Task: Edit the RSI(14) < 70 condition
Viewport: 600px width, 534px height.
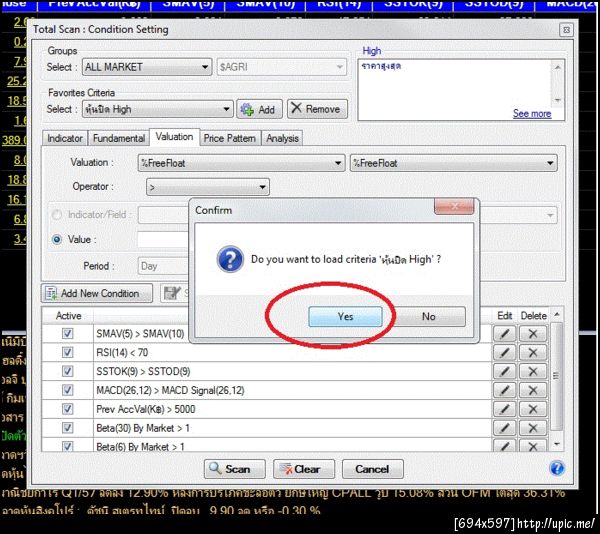Action: [x=504, y=352]
